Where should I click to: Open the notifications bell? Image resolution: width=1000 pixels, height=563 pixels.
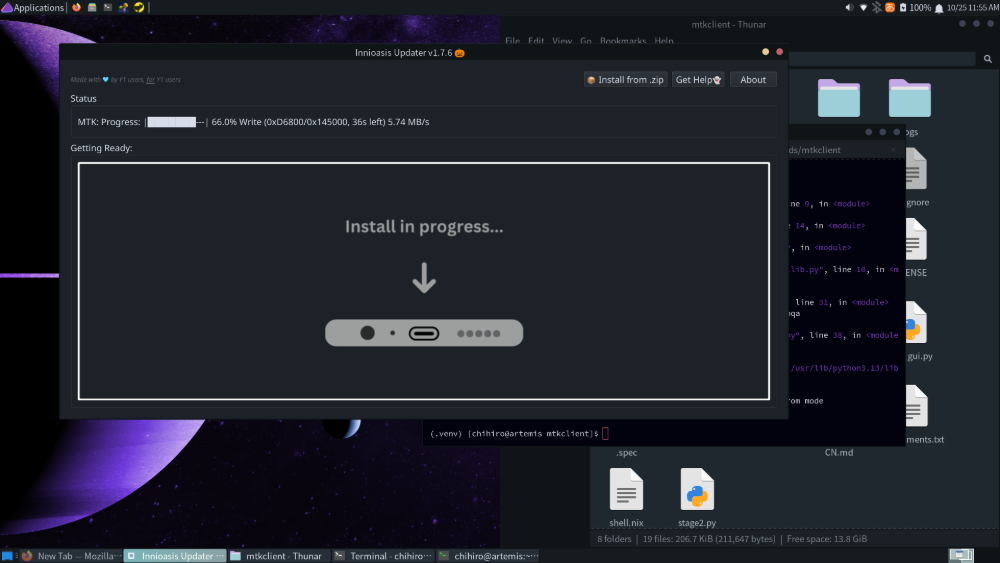[940, 7]
